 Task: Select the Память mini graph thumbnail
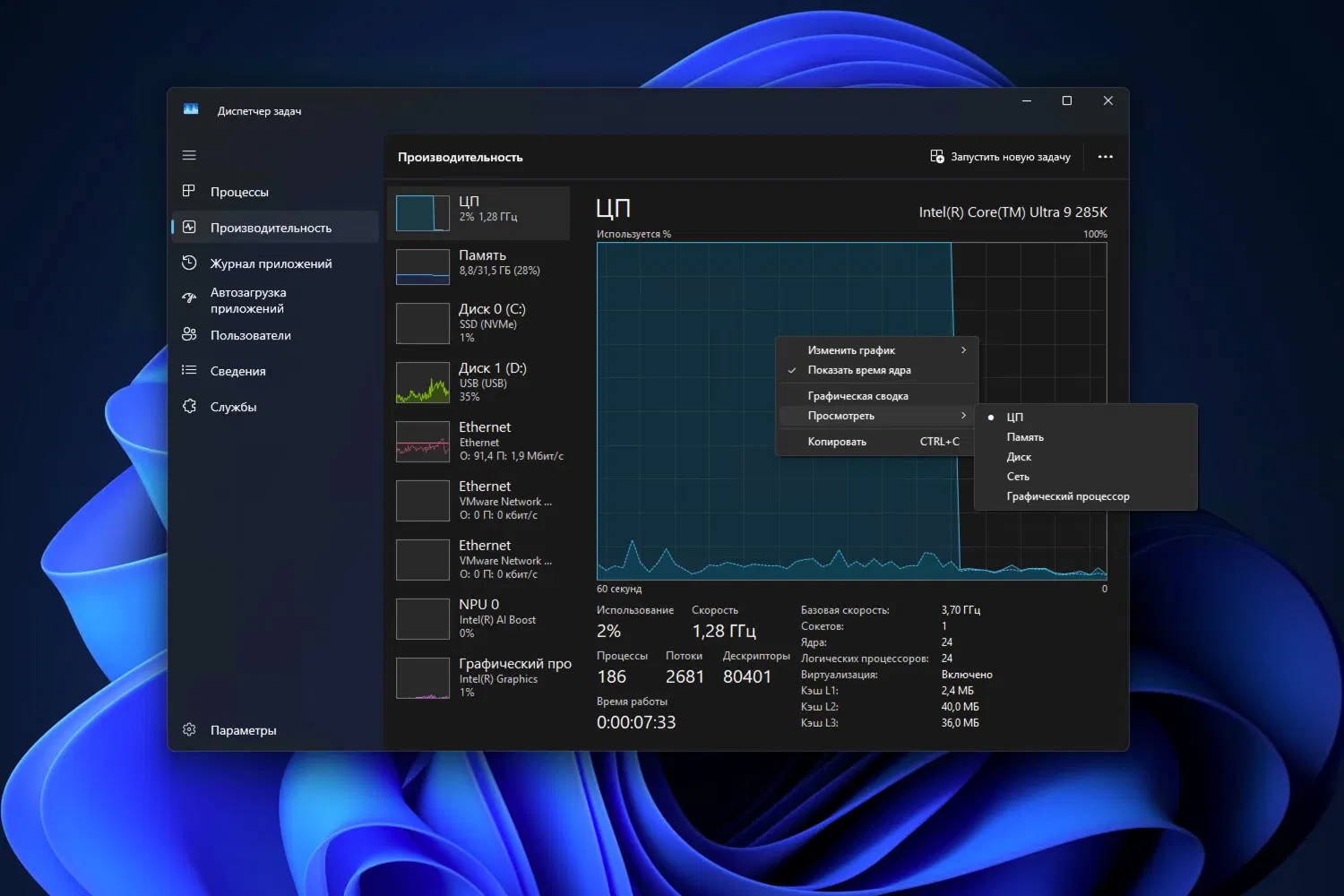click(423, 267)
